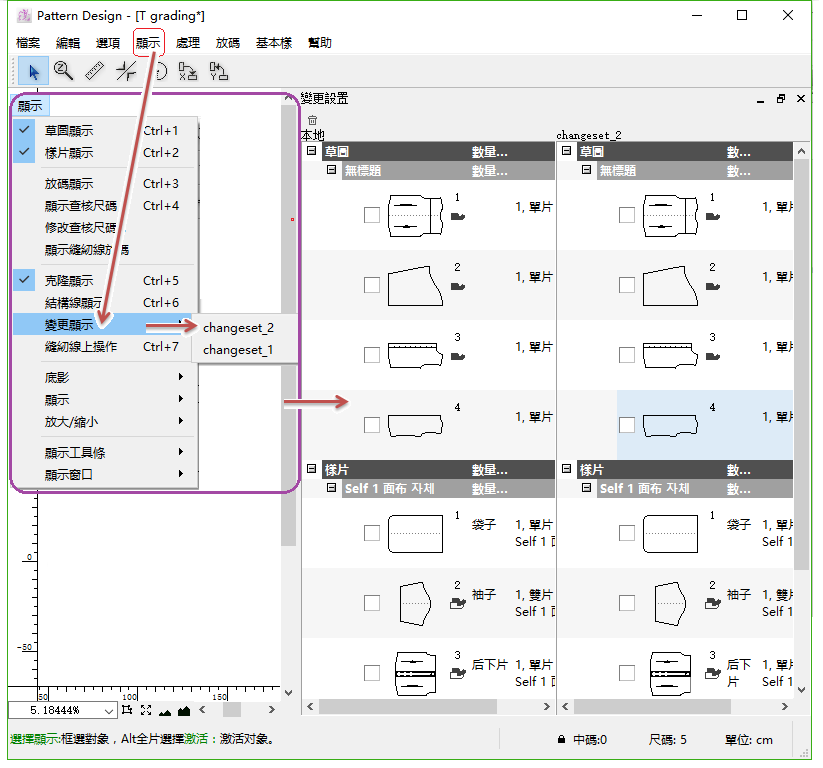This screenshot has width=823, height=768.
Task: Activate the zoom magnifier tool
Action: click(63, 71)
